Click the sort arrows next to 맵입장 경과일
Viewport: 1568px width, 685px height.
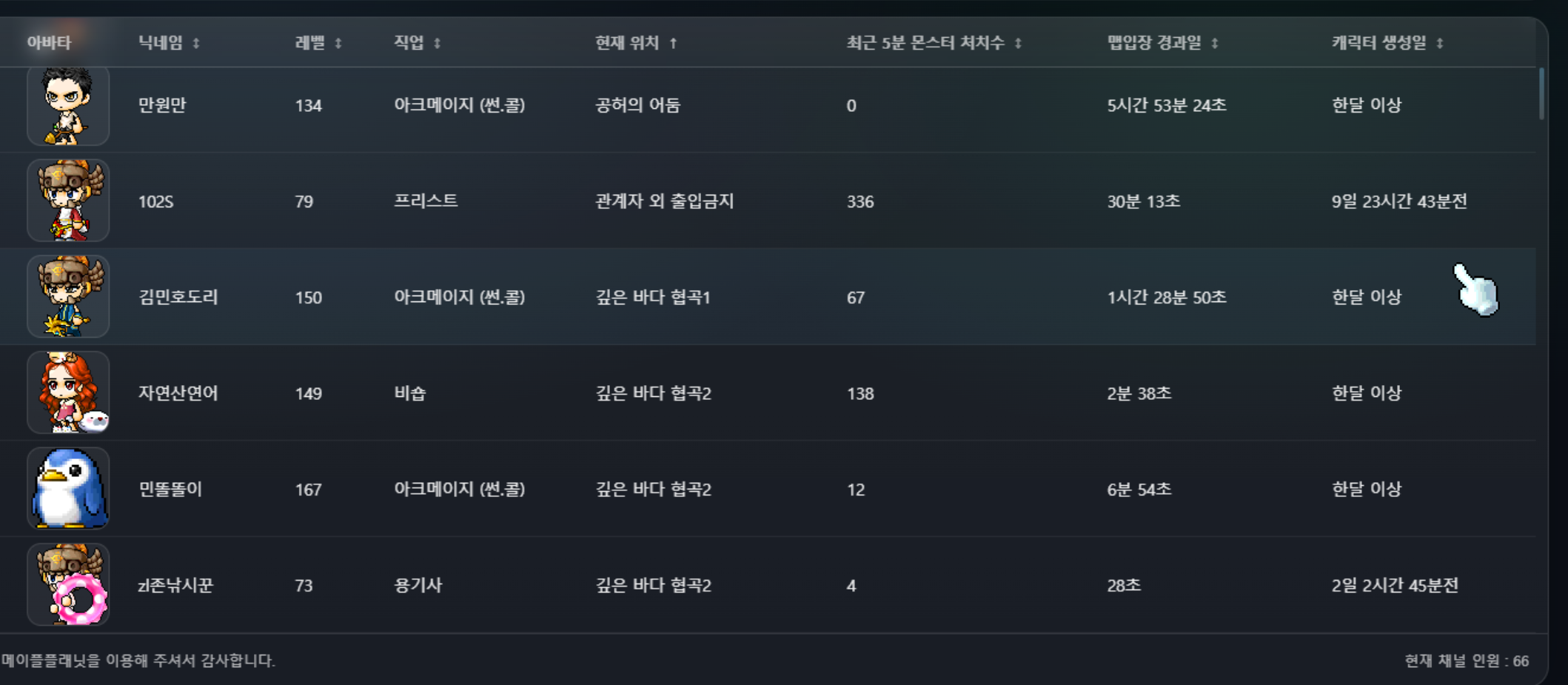(1215, 44)
